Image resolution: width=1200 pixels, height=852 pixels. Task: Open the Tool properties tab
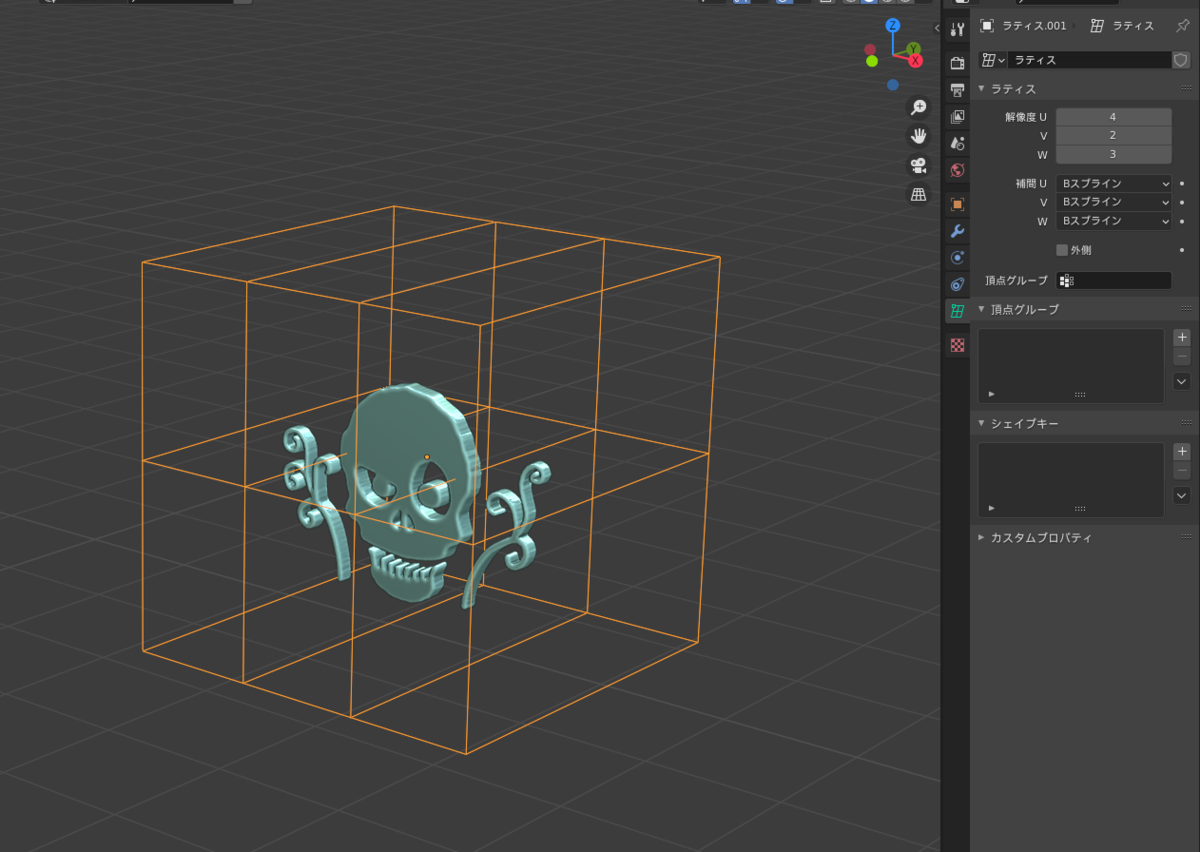click(957, 29)
